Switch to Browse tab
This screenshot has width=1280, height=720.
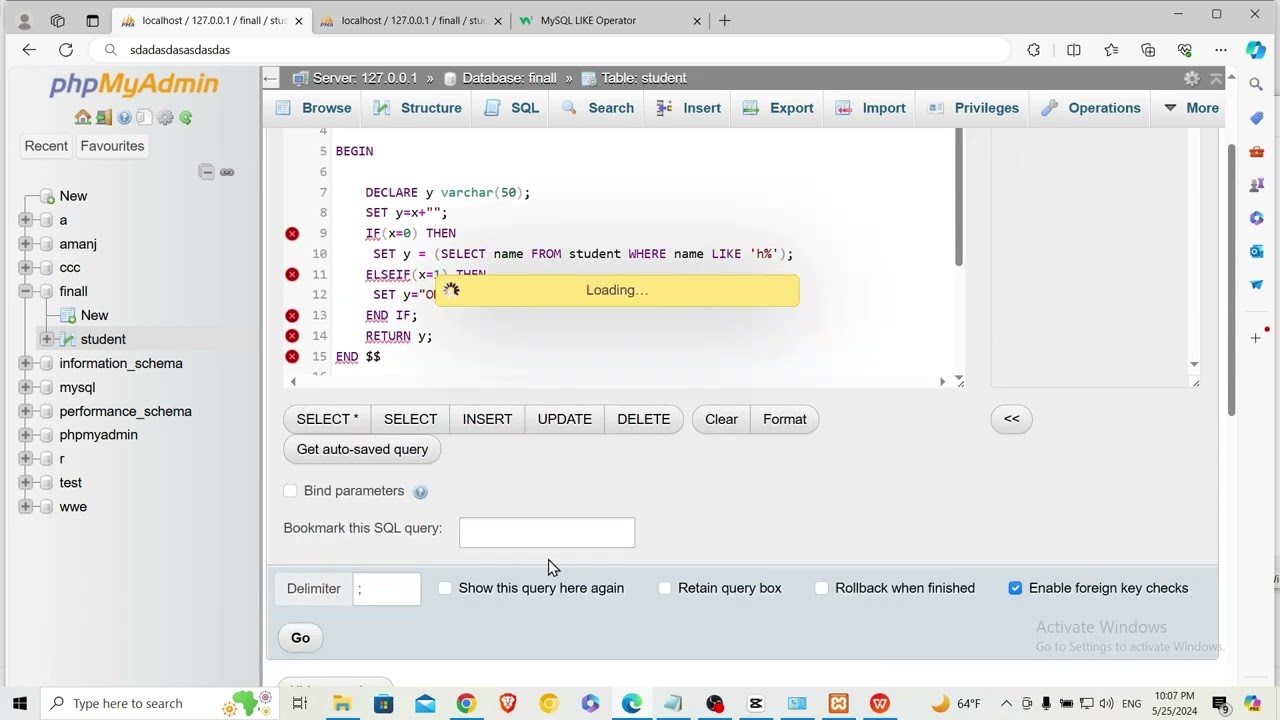[x=314, y=108]
